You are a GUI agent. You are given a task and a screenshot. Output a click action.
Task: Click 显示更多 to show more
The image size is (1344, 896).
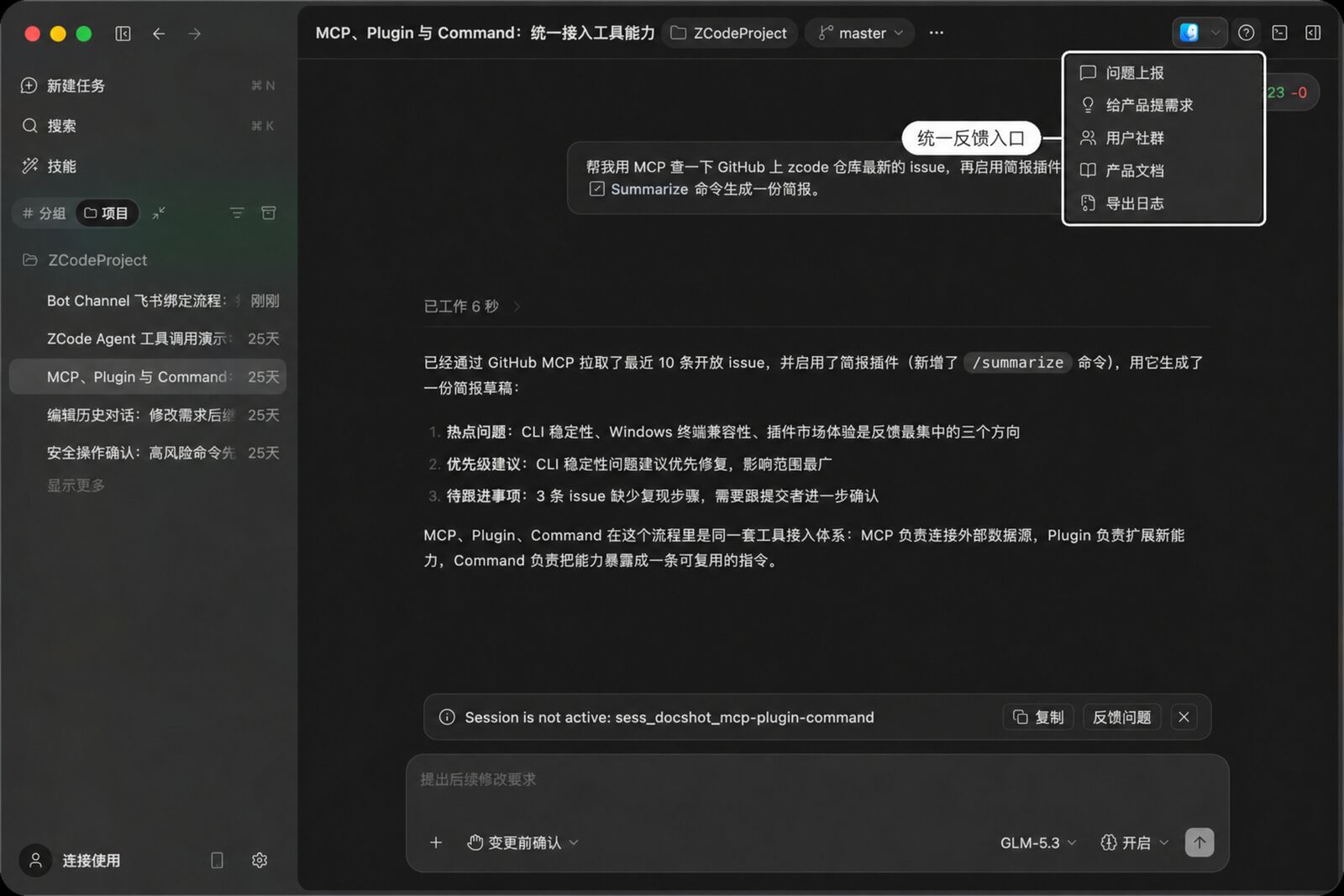(76, 485)
